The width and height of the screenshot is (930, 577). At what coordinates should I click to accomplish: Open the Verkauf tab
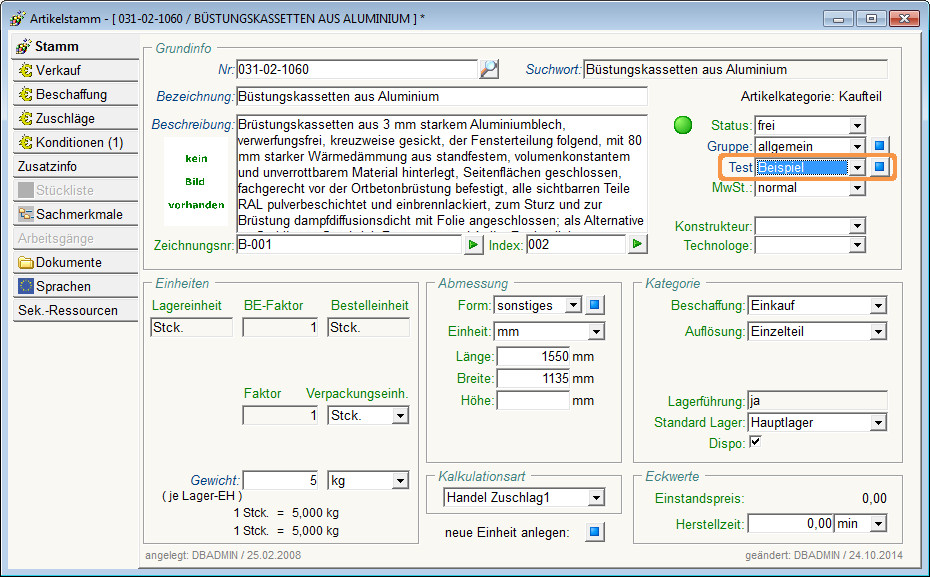75,70
